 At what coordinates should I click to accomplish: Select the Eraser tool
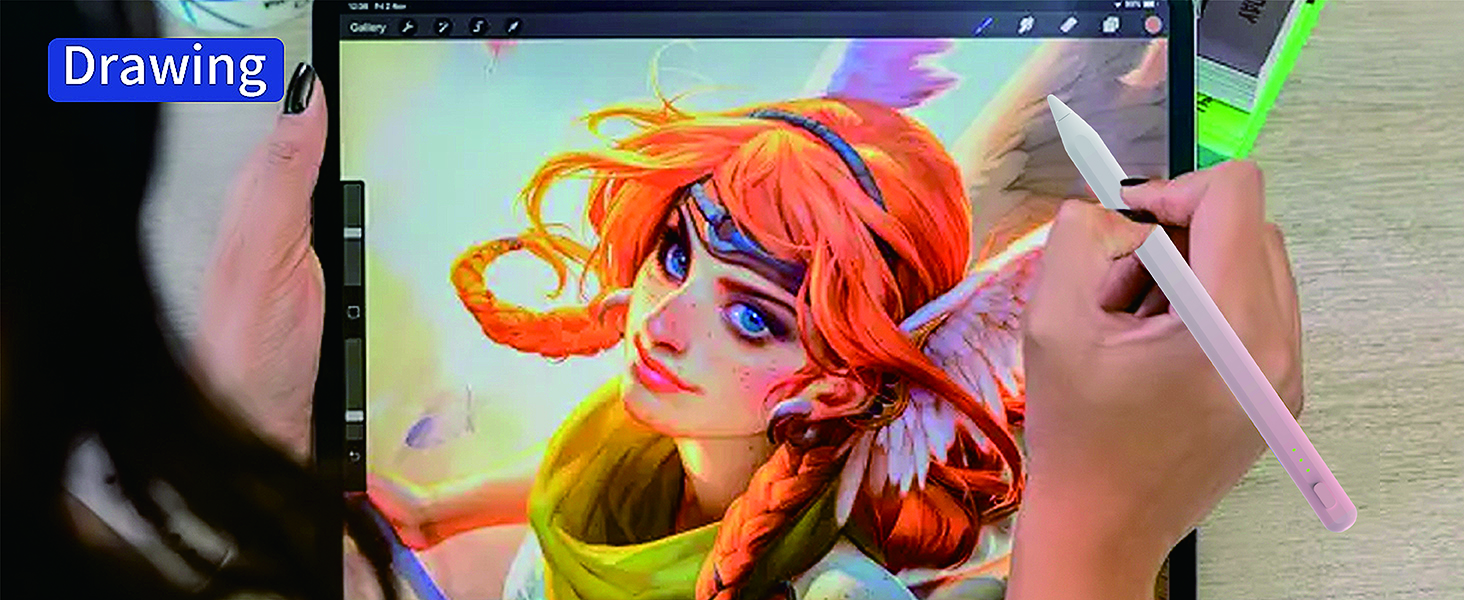coord(1068,25)
